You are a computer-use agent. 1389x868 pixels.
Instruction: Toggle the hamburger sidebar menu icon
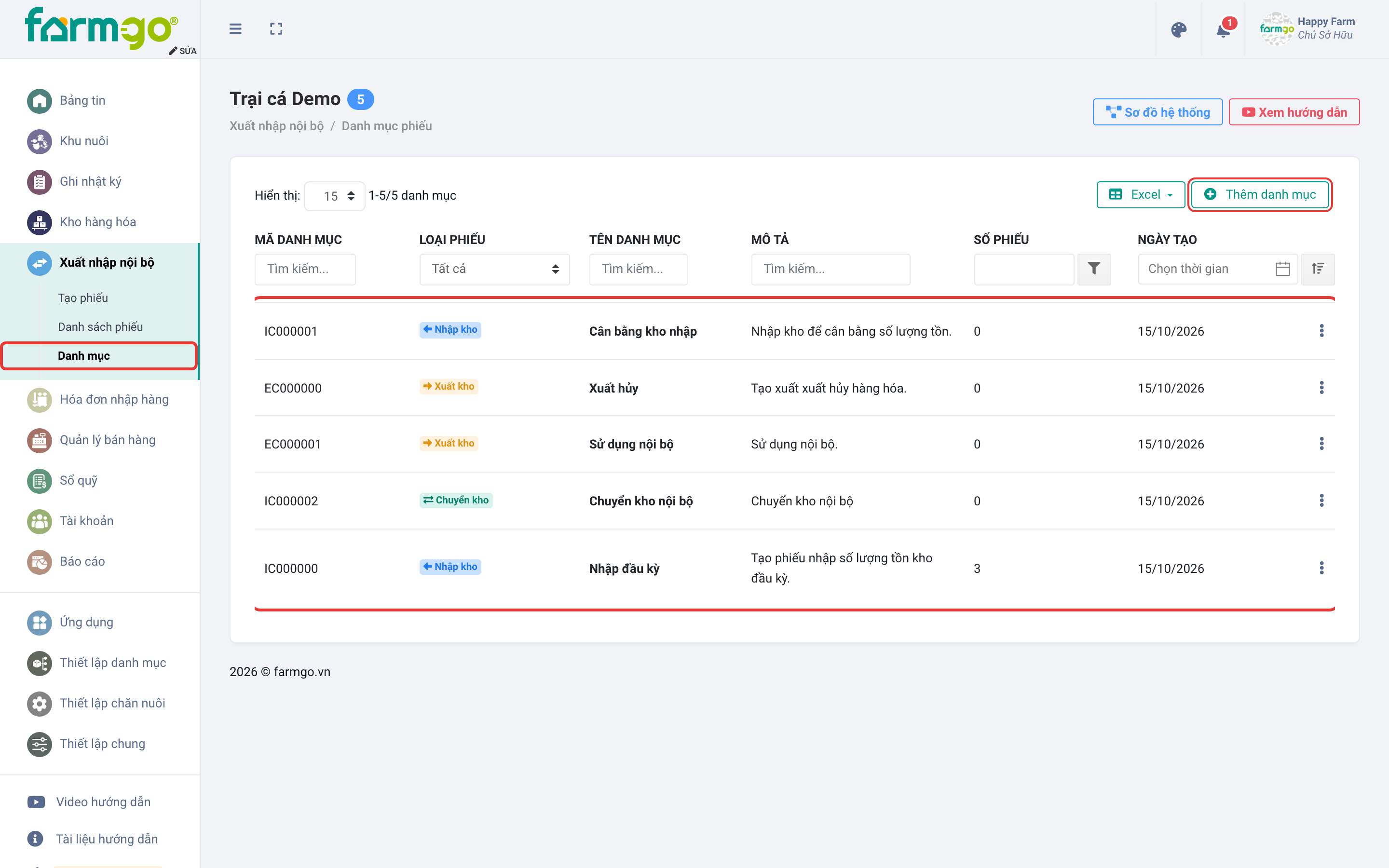click(x=235, y=29)
